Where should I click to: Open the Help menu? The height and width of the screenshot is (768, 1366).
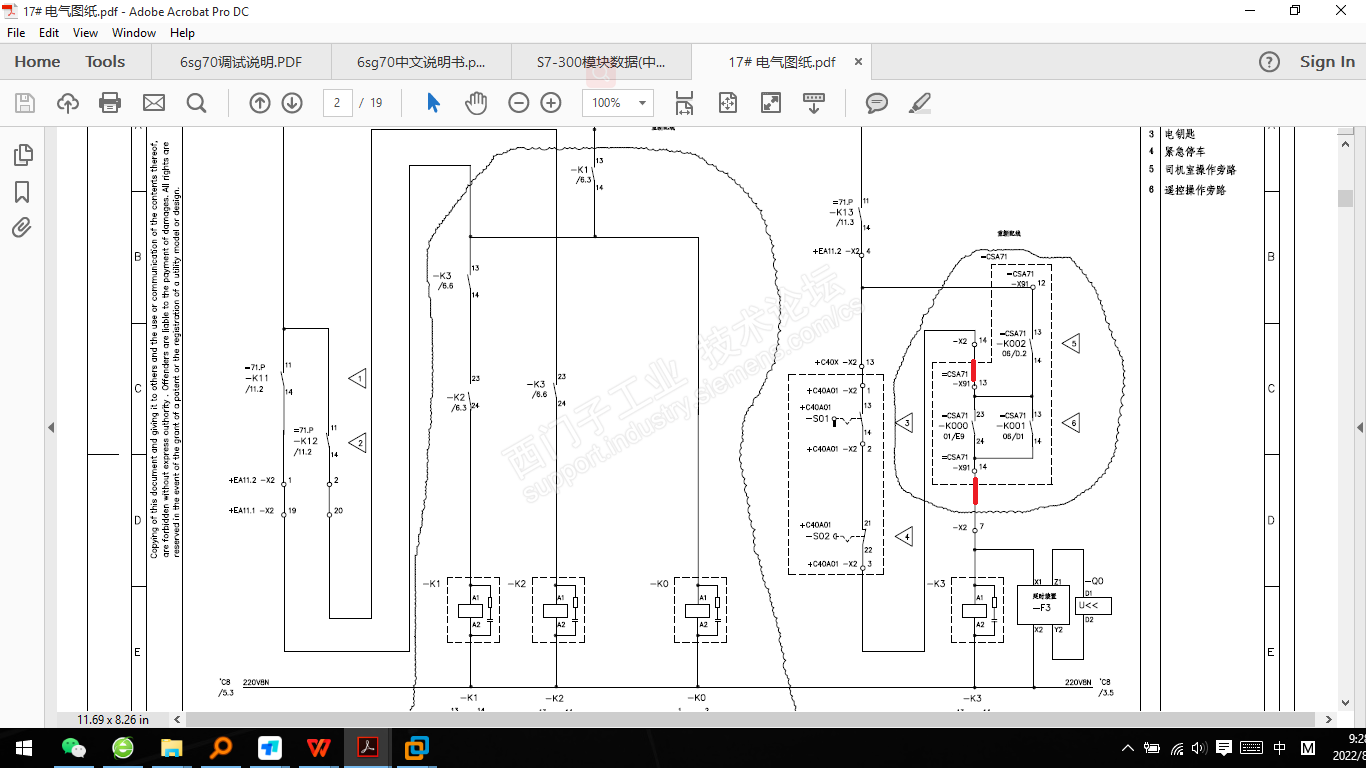182,33
